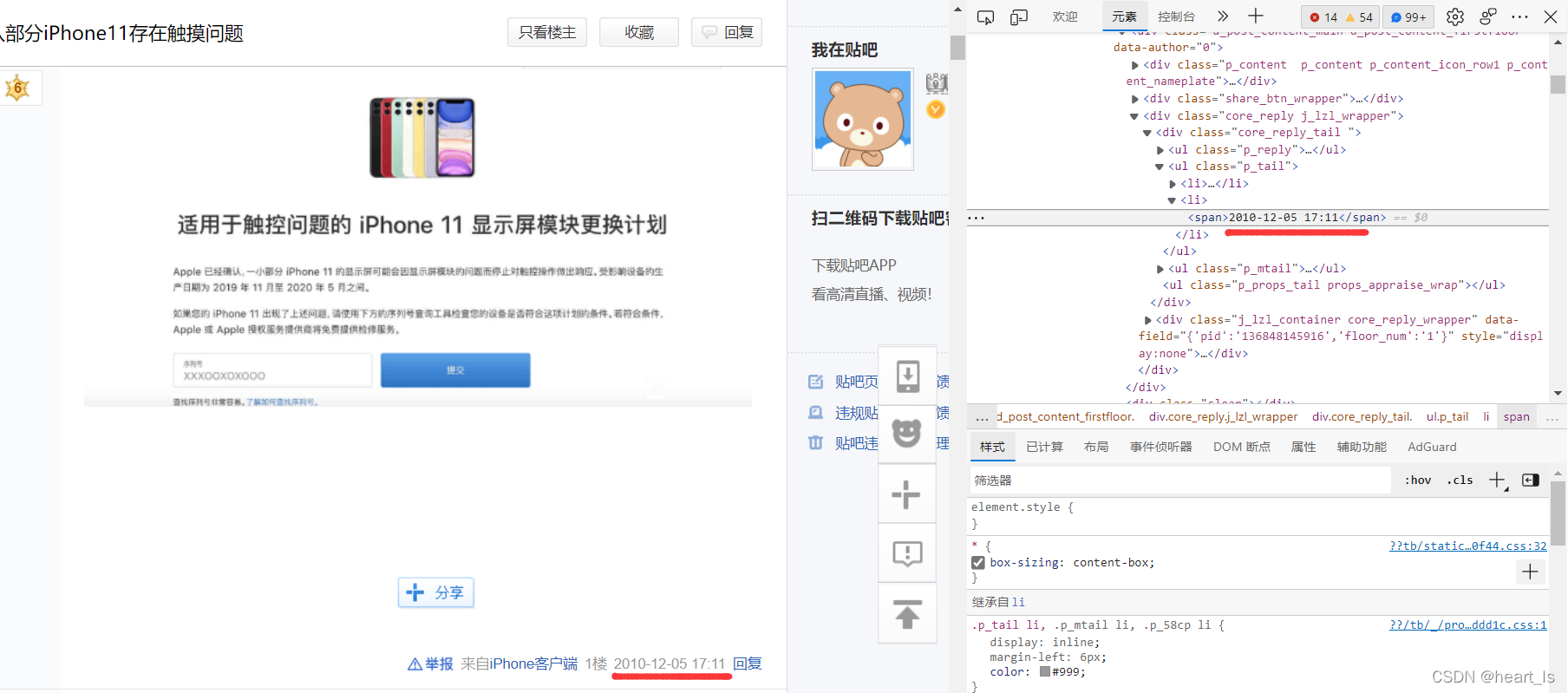Activate the inspect element picker icon
Viewport: 1568px width, 693px height.
[985, 17]
